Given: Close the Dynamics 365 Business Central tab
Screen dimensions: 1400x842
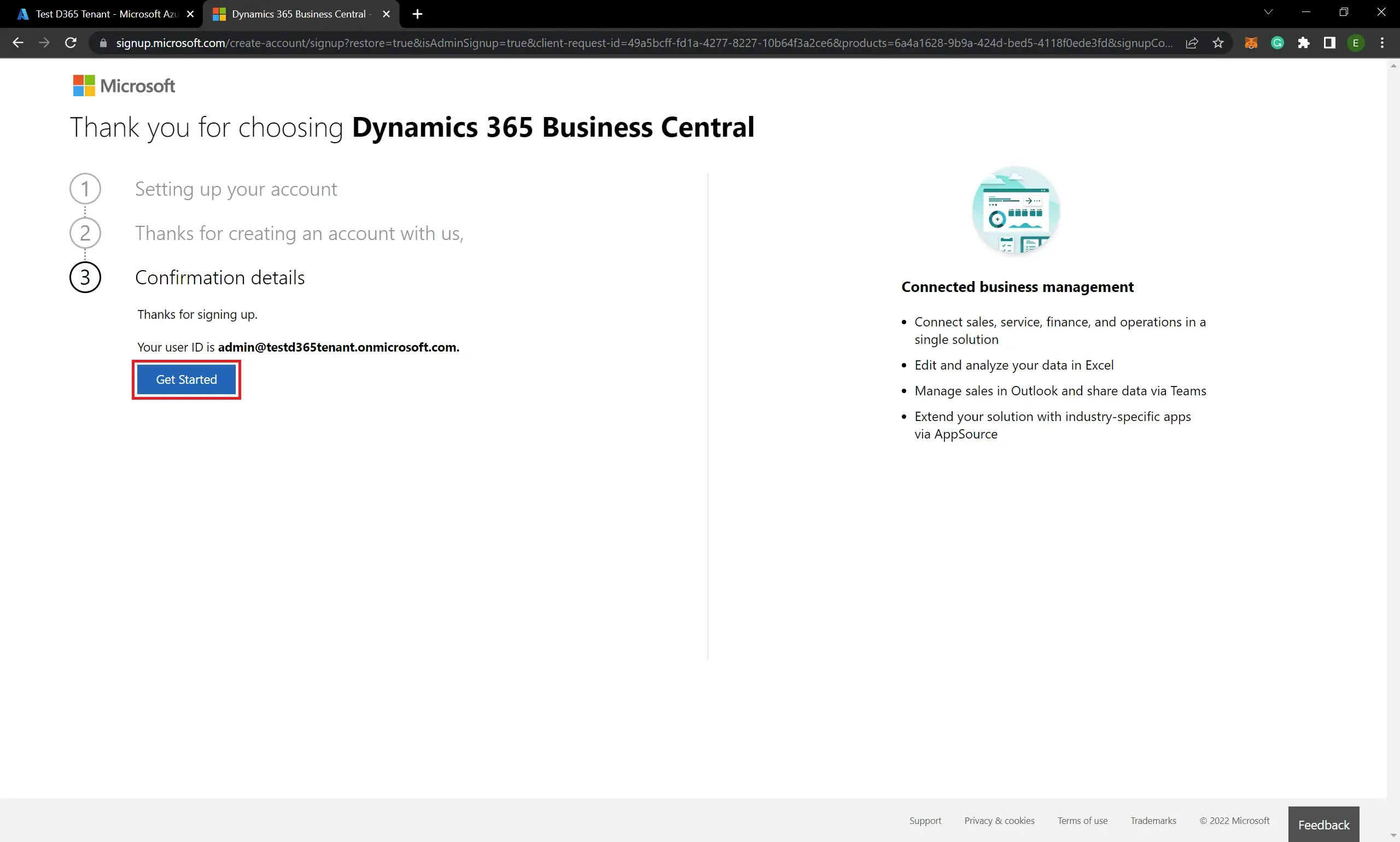Looking at the screenshot, I should pyautogui.click(x=387, y=14).
